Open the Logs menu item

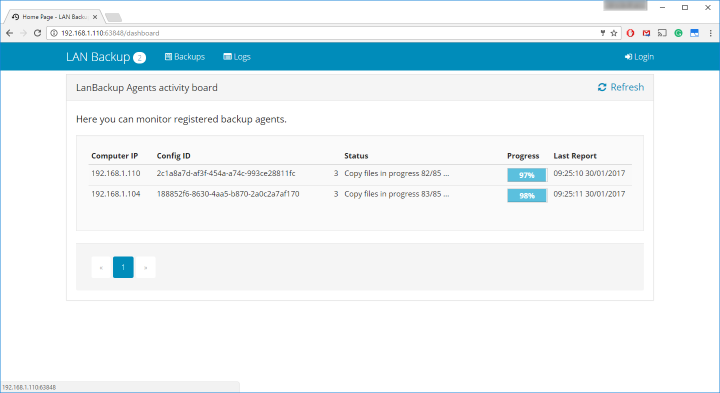237,56
